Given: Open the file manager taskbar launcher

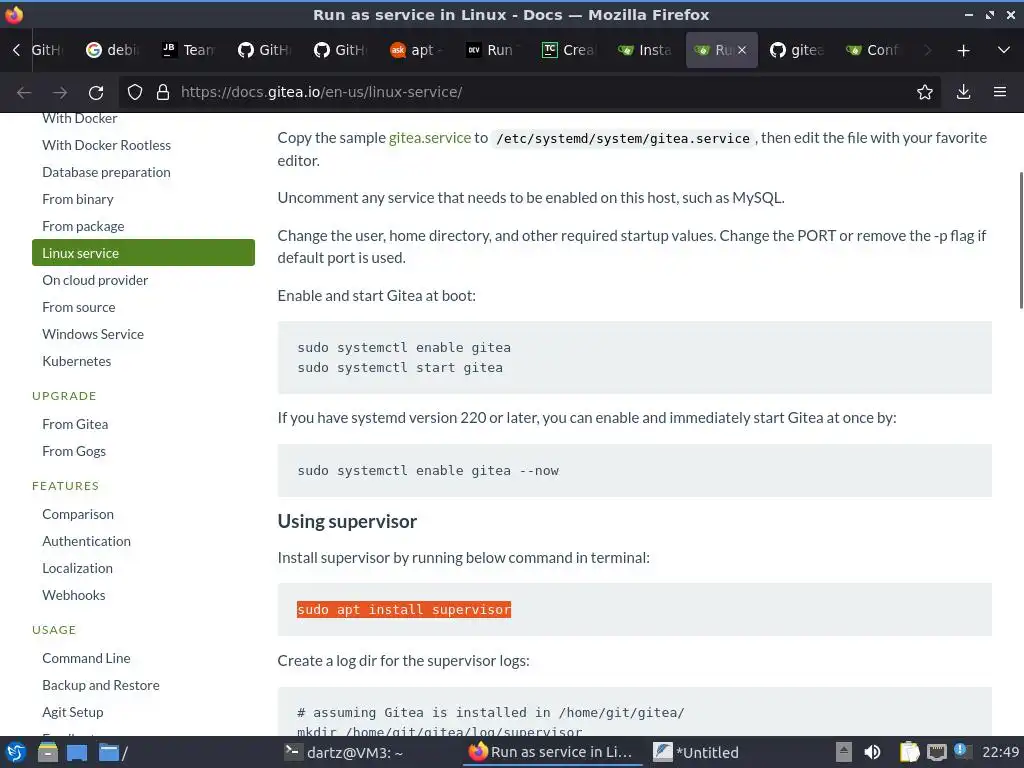Looking at the screenshot, I should pos(48,752).
